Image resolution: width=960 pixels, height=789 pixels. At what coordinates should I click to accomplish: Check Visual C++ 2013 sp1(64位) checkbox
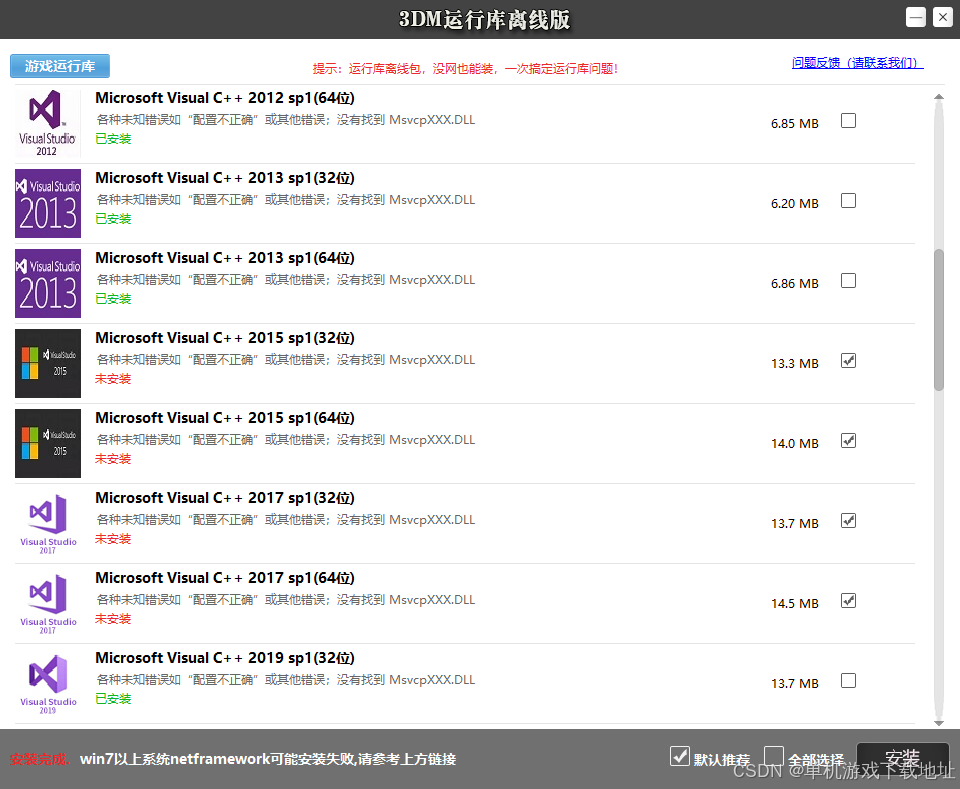point(848,280)
